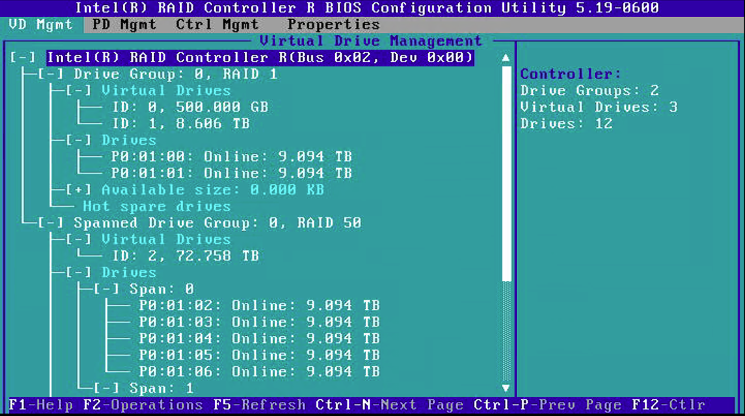The width and height of the screenshot is (745, 416).
Task: Select drive P0:01:00 Online 9.094 TB
Action: pos(231,157)
